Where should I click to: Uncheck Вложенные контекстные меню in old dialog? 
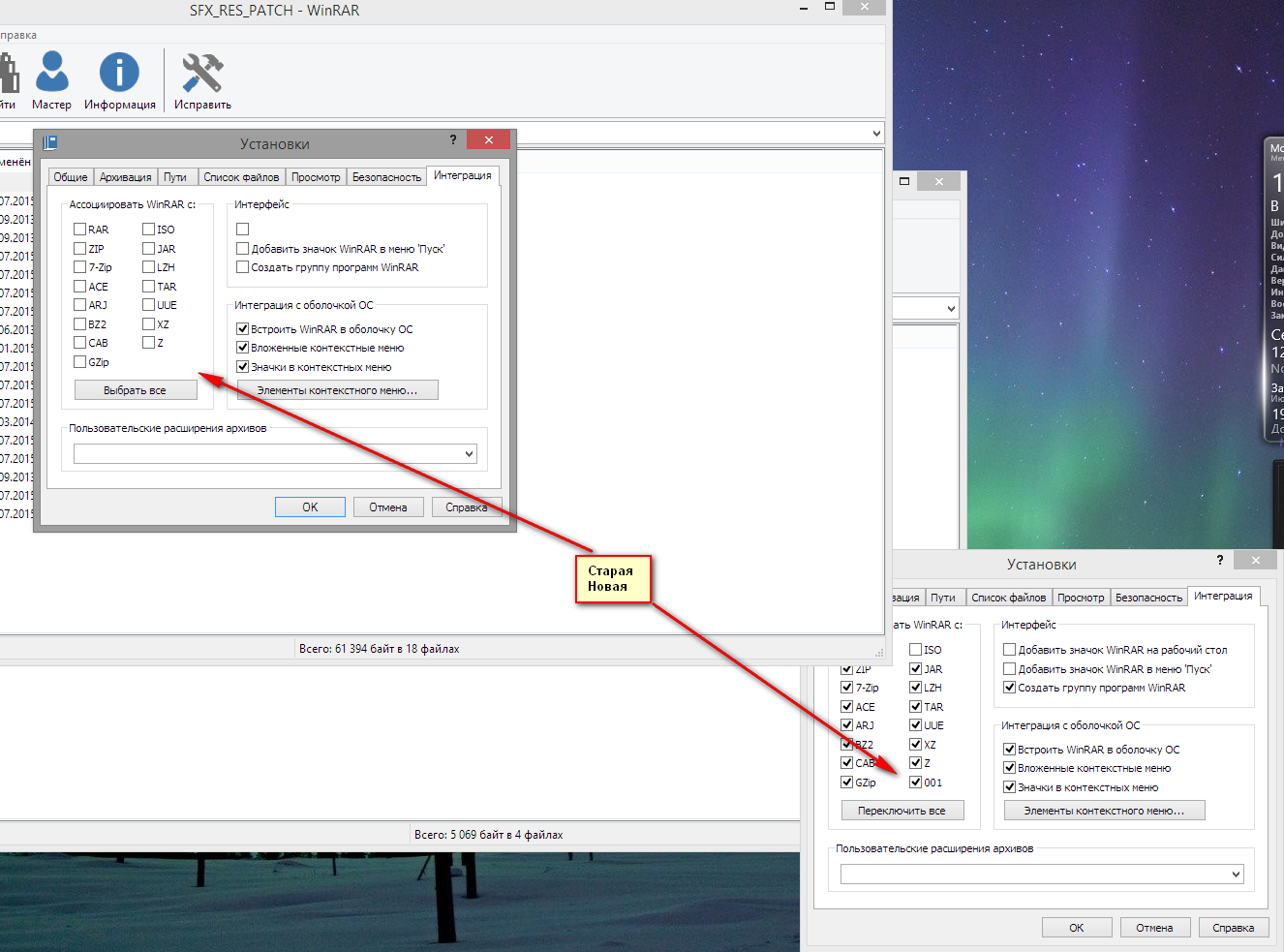pyautogui.click(x=243, y=348)
